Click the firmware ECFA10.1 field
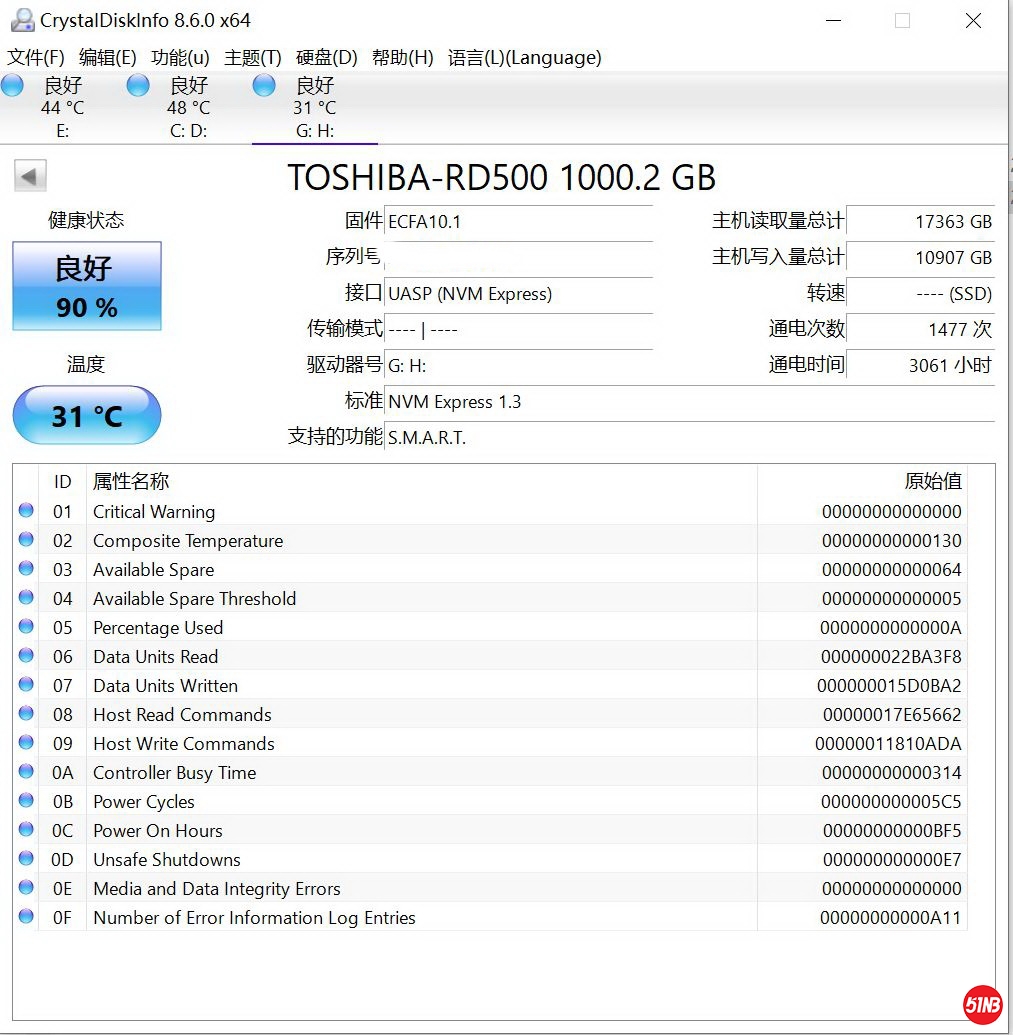 click(x=518, y=222)
